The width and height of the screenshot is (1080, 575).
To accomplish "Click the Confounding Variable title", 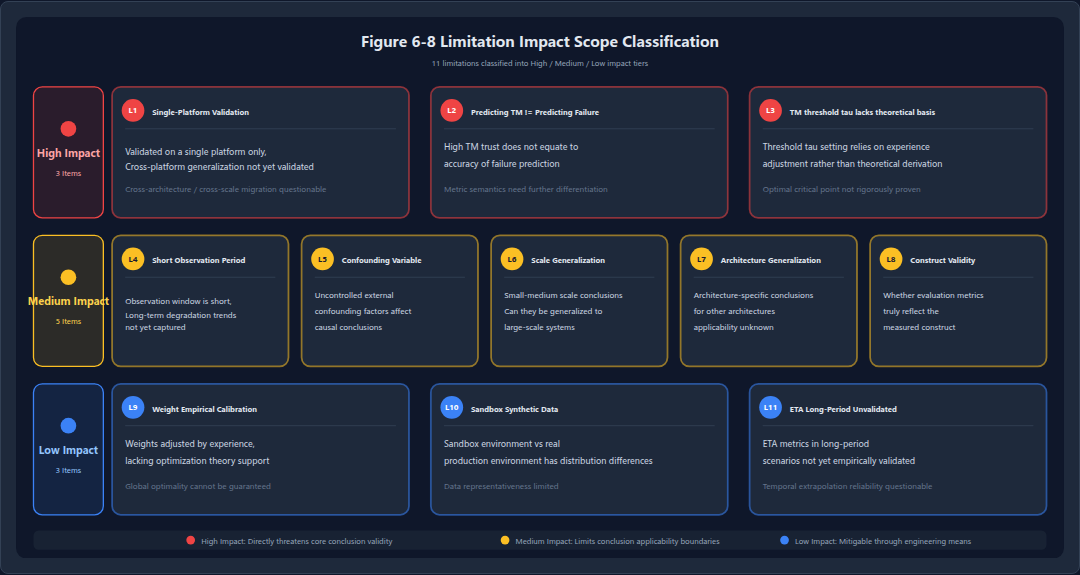I will [x=382, y=260].
